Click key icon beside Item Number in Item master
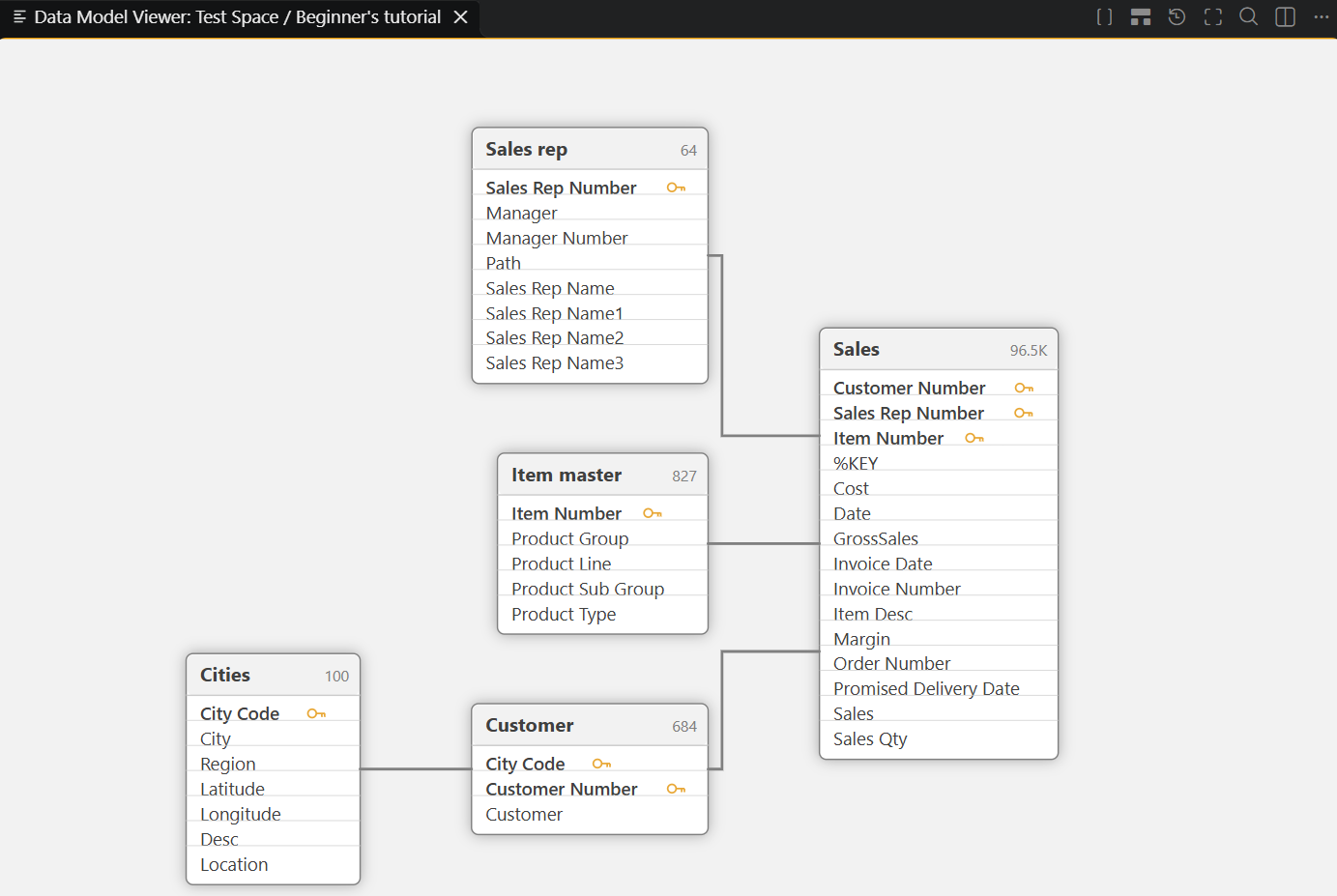The image size is (1337, 896). coord(653,513)
